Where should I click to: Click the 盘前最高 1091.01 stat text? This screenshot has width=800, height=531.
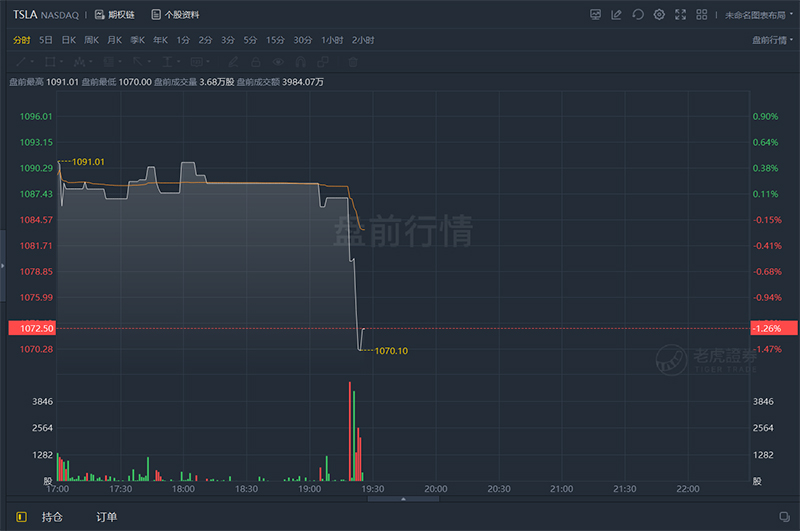tap(44, 82)
